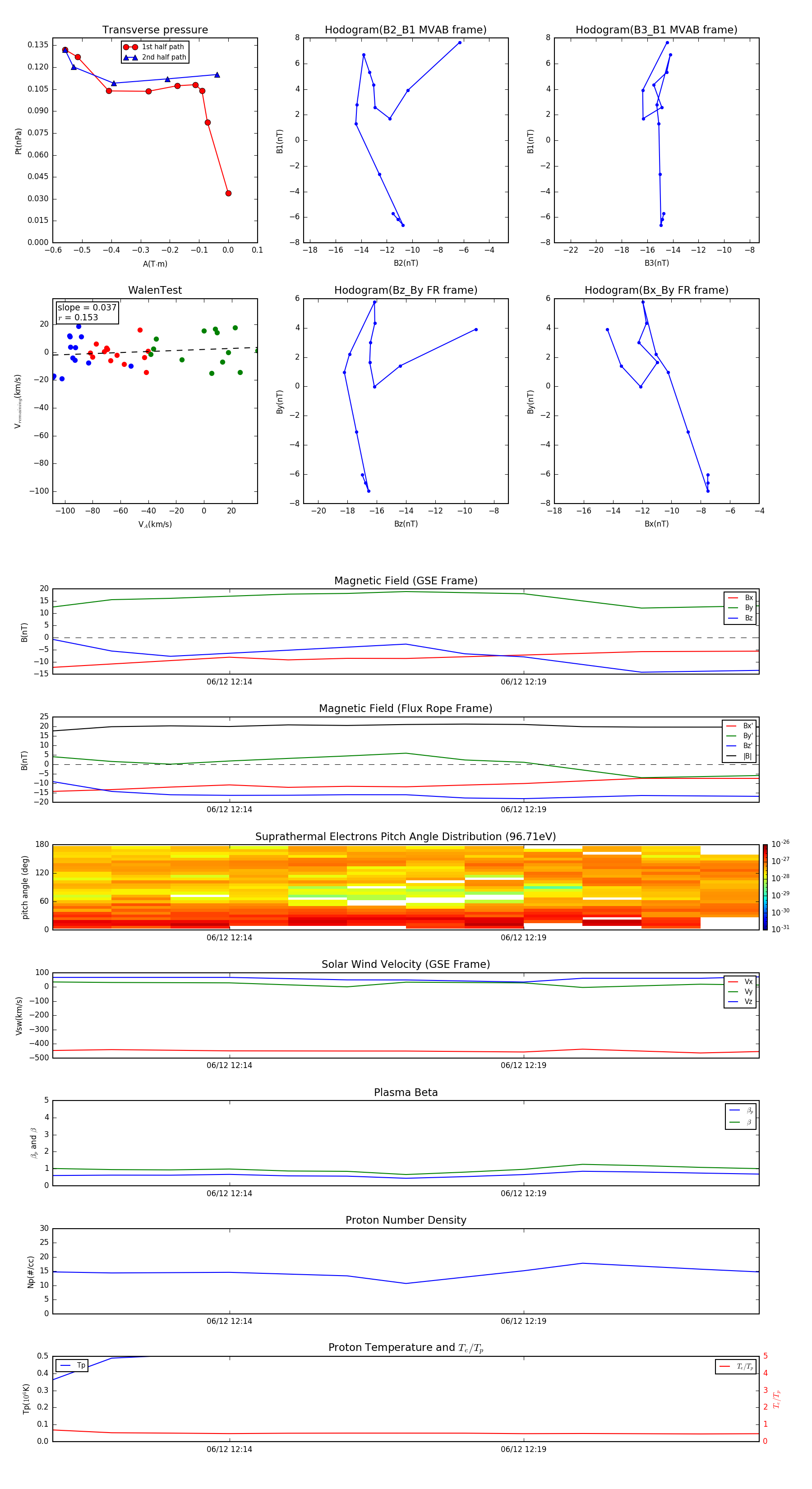Click the B3(nT) x-axis label
This screenshot has width=812, height=1489.
click(656, 263)
